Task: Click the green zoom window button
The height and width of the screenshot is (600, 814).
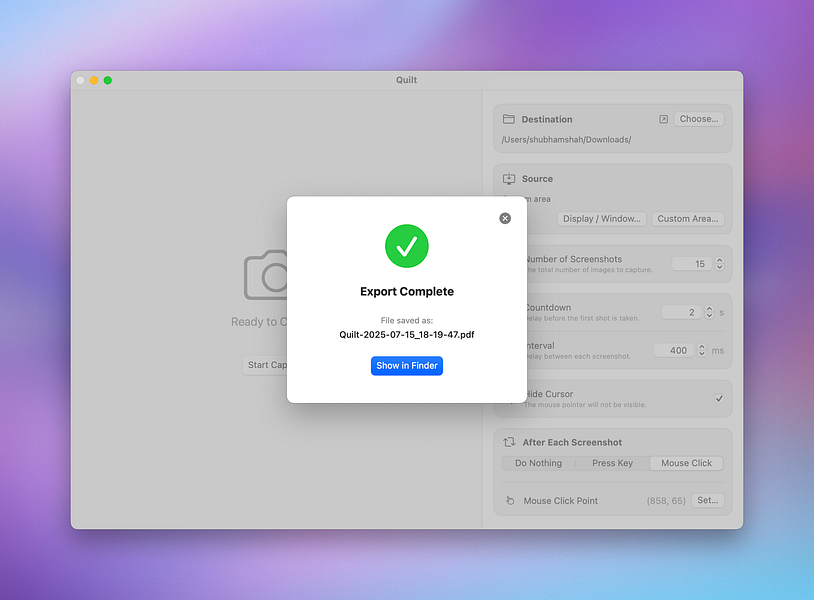Action: (x=107, y=80)
